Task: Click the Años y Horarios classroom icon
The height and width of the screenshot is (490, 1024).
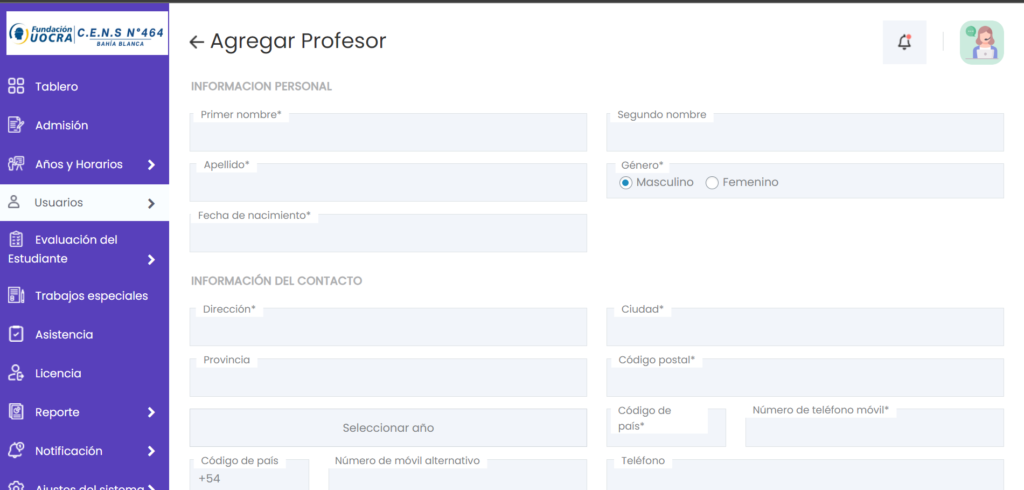Action: coord(16,164)
